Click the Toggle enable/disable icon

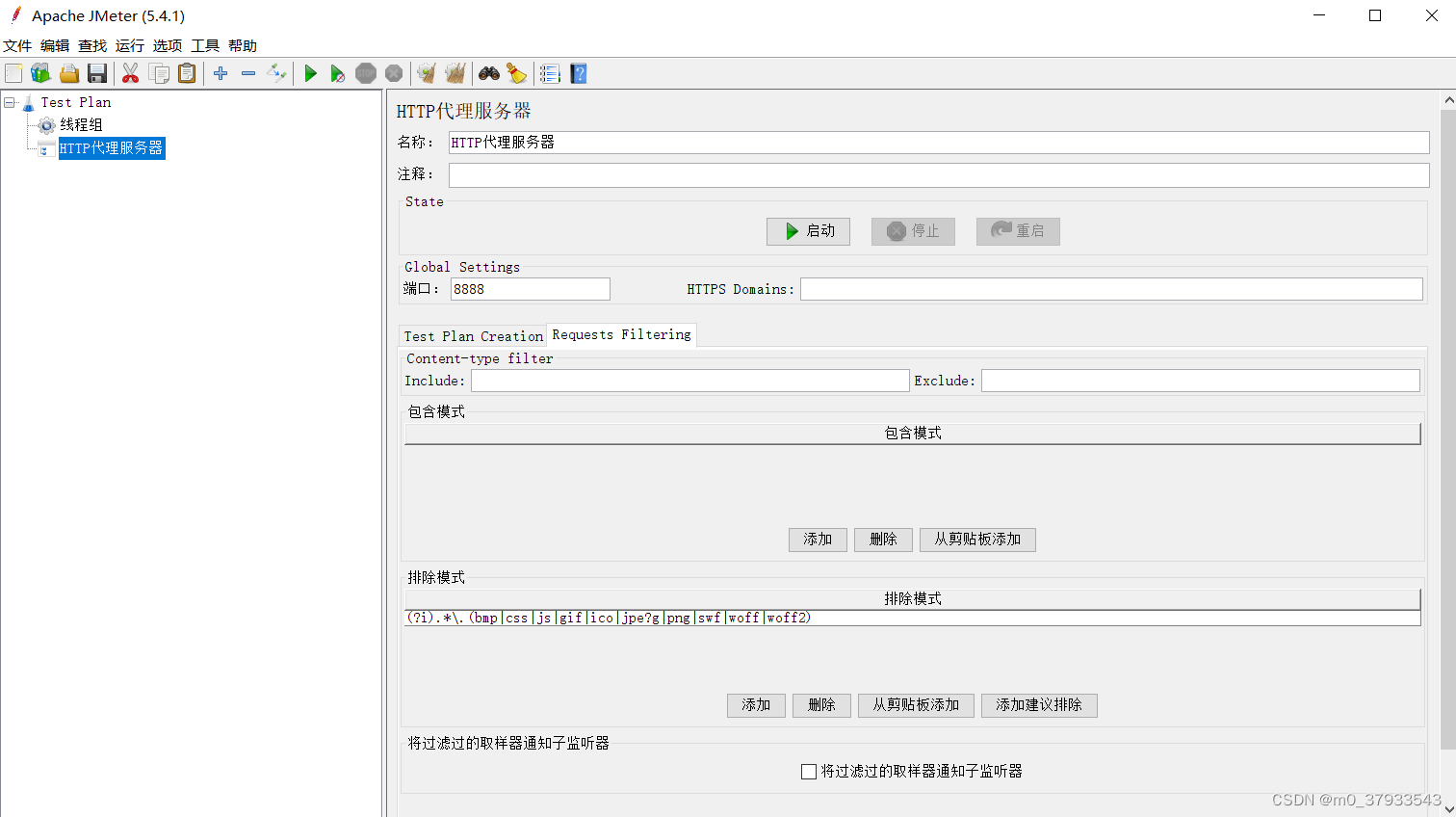(276, 73)
